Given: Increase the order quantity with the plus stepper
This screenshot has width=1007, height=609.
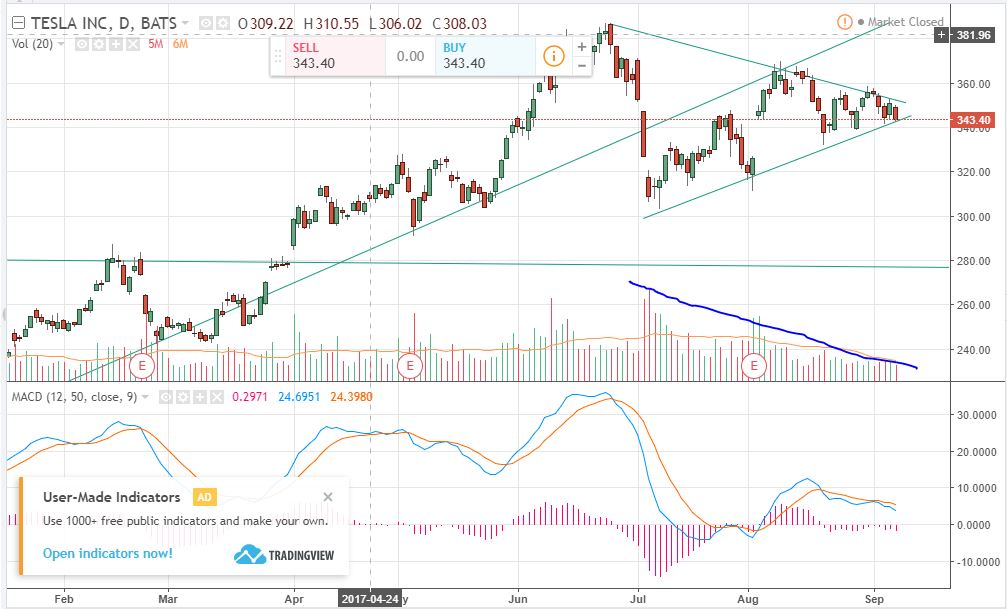Looking at the screenshot, I should (x=581, y=47).
